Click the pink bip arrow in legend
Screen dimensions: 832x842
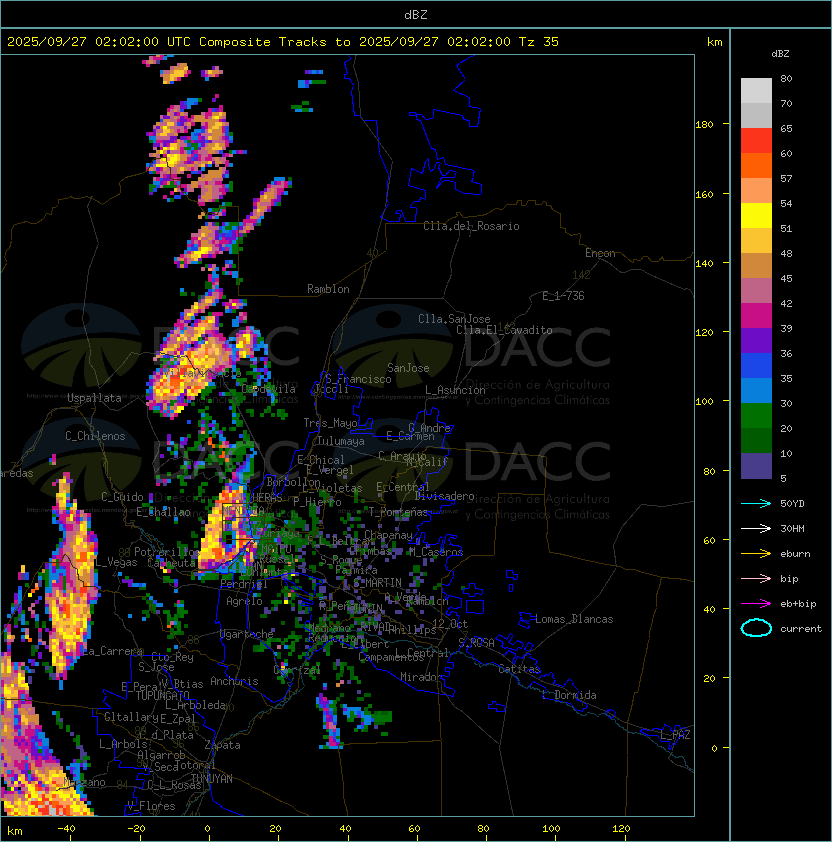pos(756,579)
